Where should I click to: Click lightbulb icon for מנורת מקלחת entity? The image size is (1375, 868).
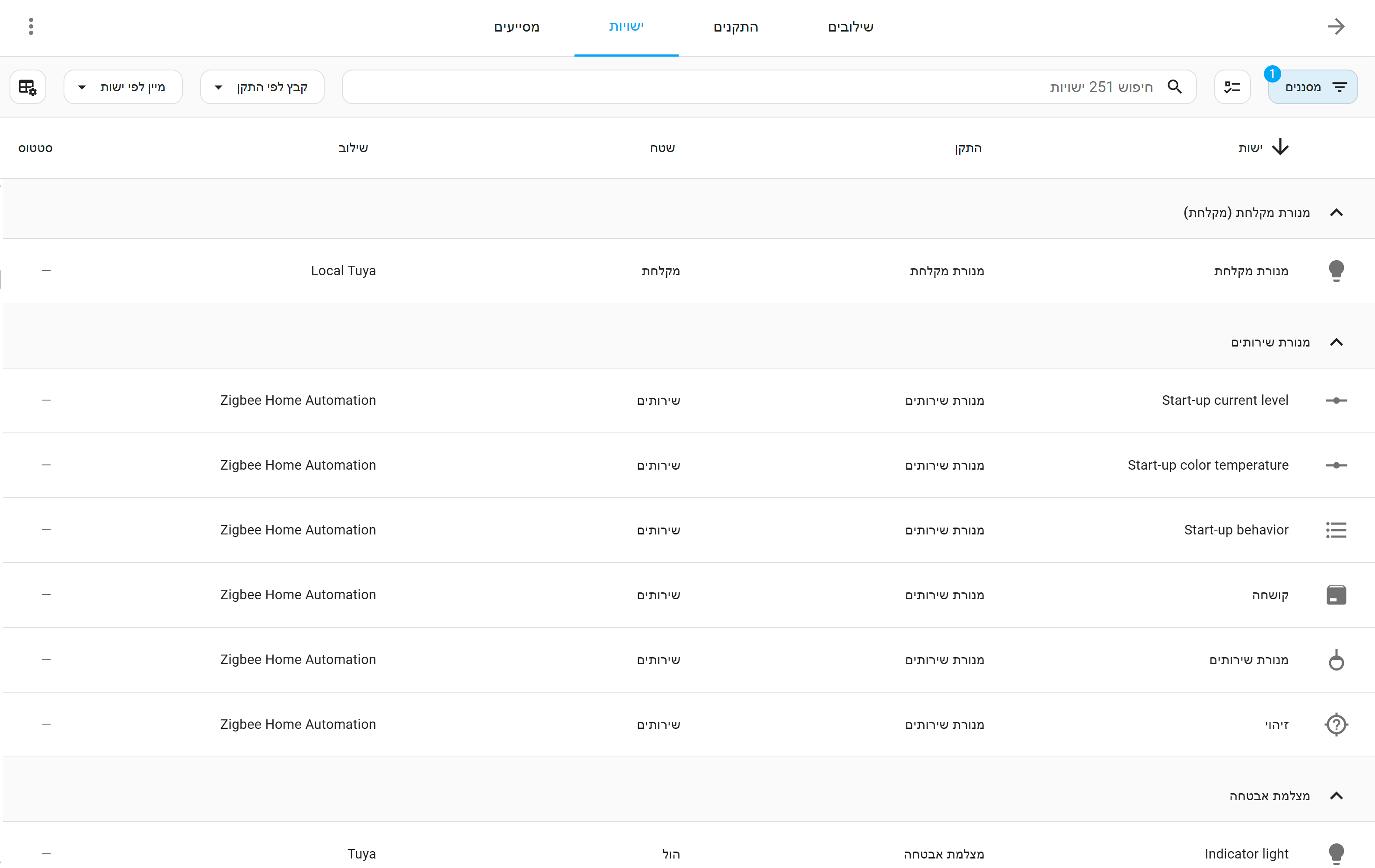pos(1336,270)
